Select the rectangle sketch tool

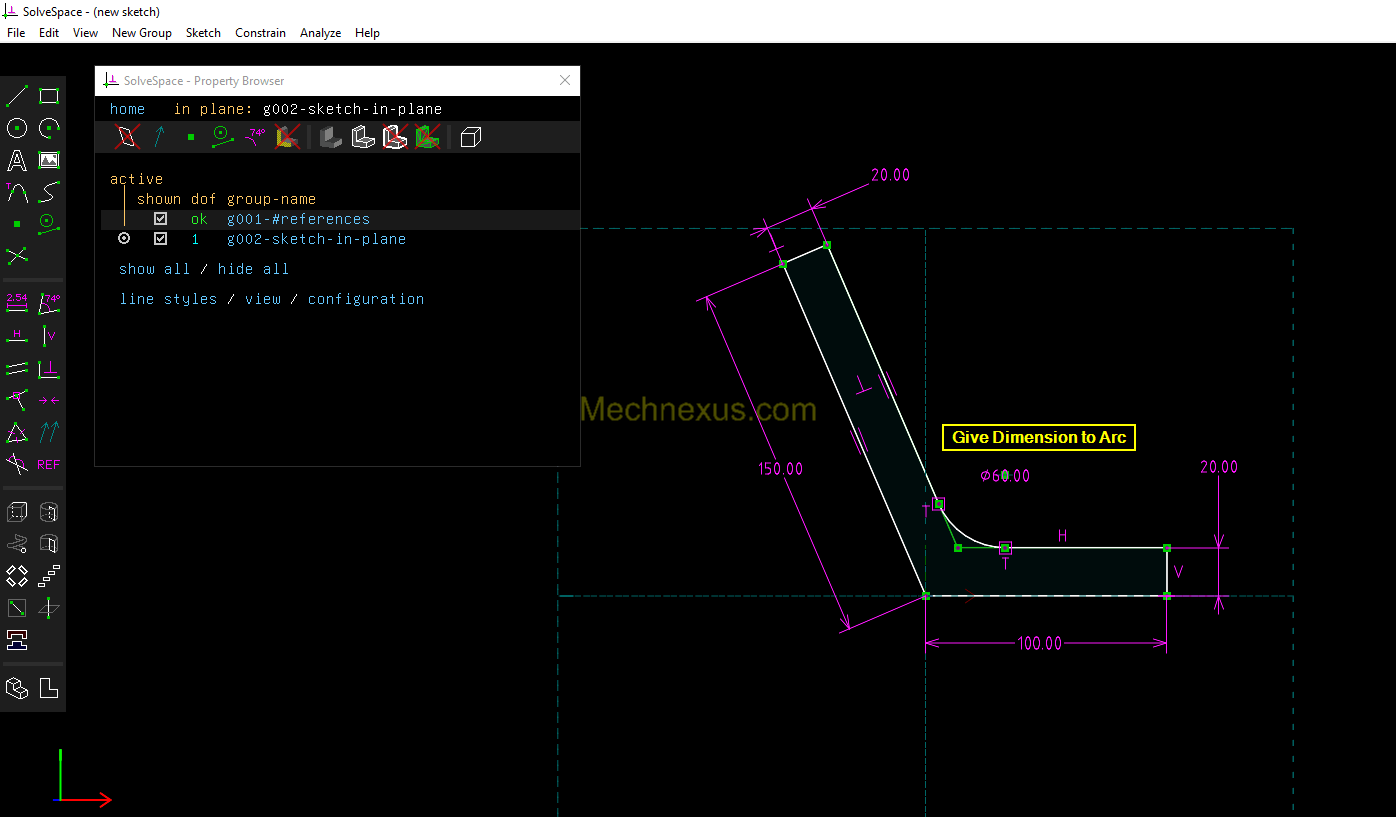pos(49,96)
